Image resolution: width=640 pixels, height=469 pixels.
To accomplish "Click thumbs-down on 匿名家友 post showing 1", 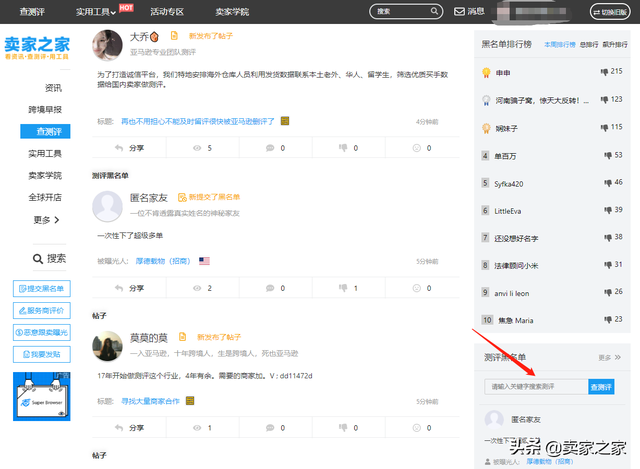I will 343,288.
